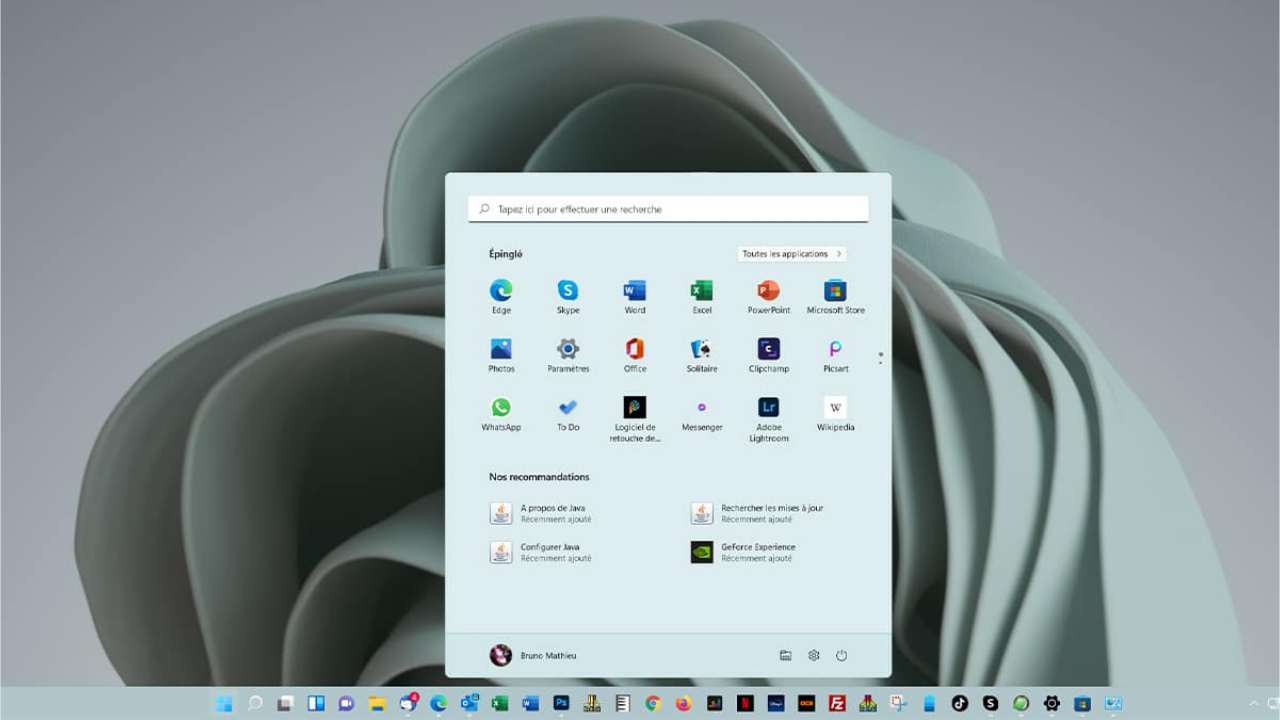This screenshot has height=720, width=1280.
Task: Open File Explorer icon beside power button
Action: click(x=786, y=655)
